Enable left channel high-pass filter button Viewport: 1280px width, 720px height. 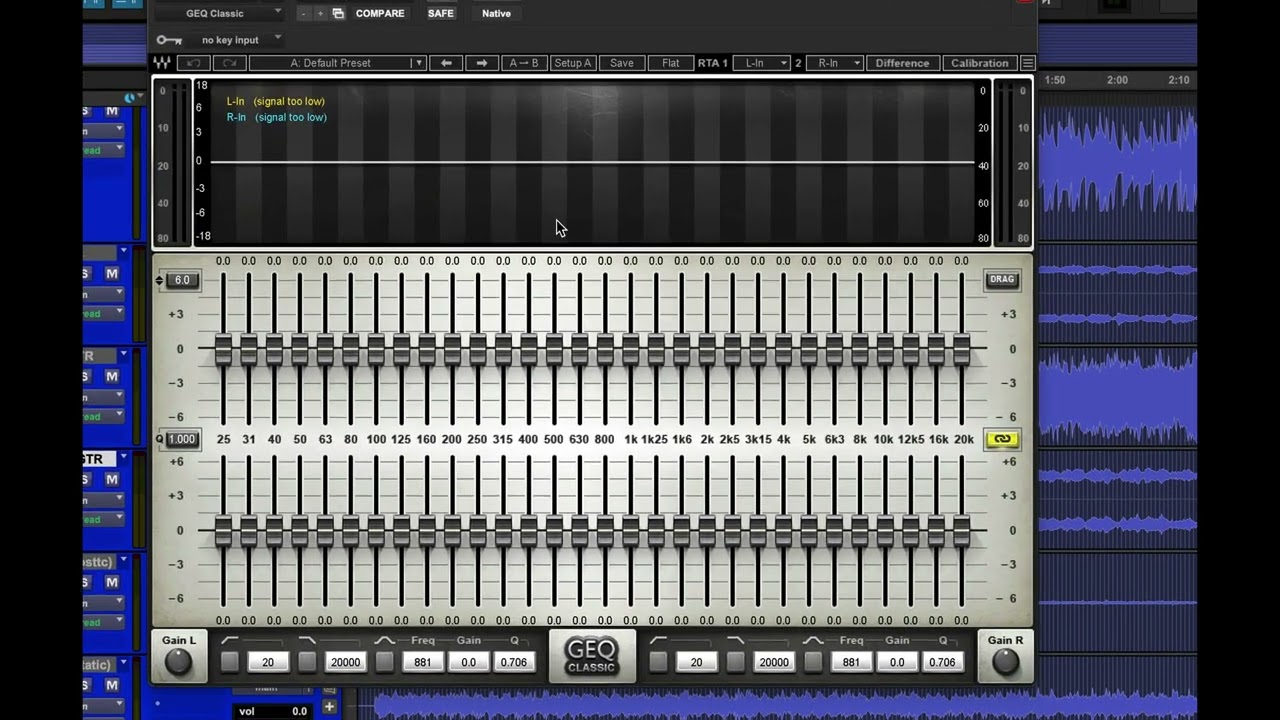pos(229,662)
